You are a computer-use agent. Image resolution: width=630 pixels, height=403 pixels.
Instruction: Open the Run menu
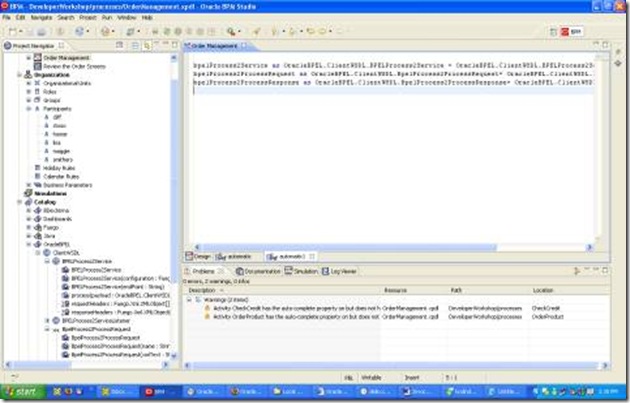click(107, 18)
